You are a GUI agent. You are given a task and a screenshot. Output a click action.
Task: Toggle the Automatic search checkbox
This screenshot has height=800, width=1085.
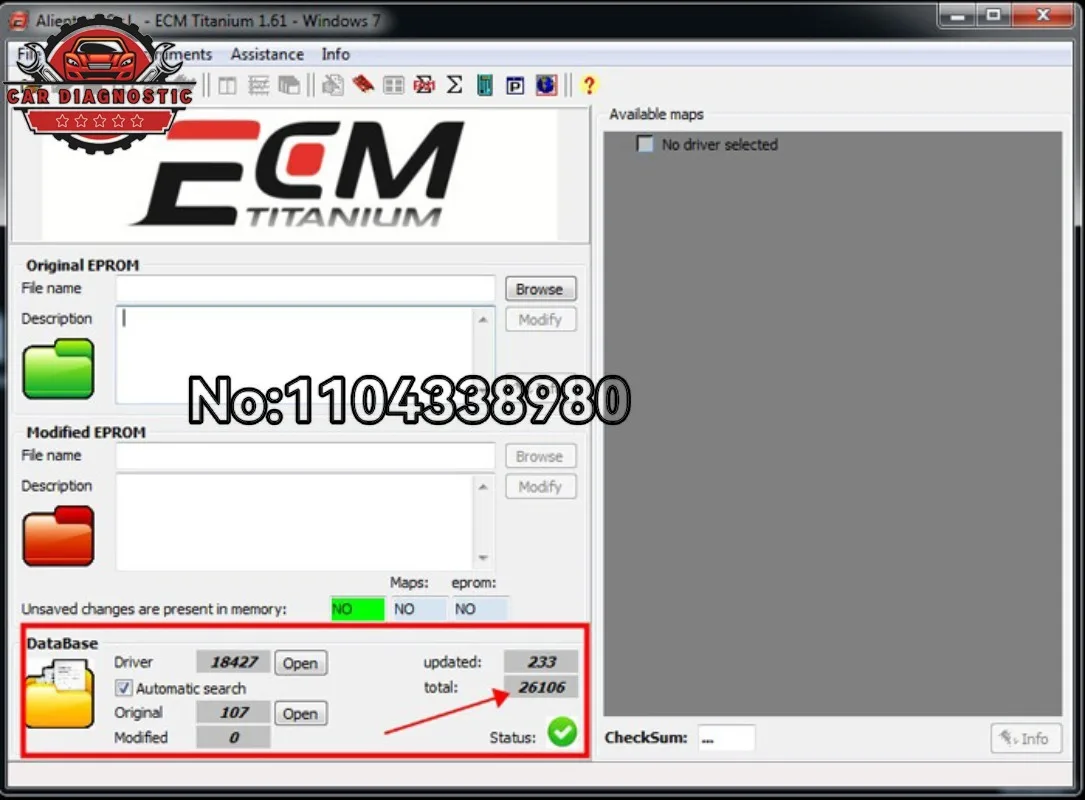pos(123,688)
